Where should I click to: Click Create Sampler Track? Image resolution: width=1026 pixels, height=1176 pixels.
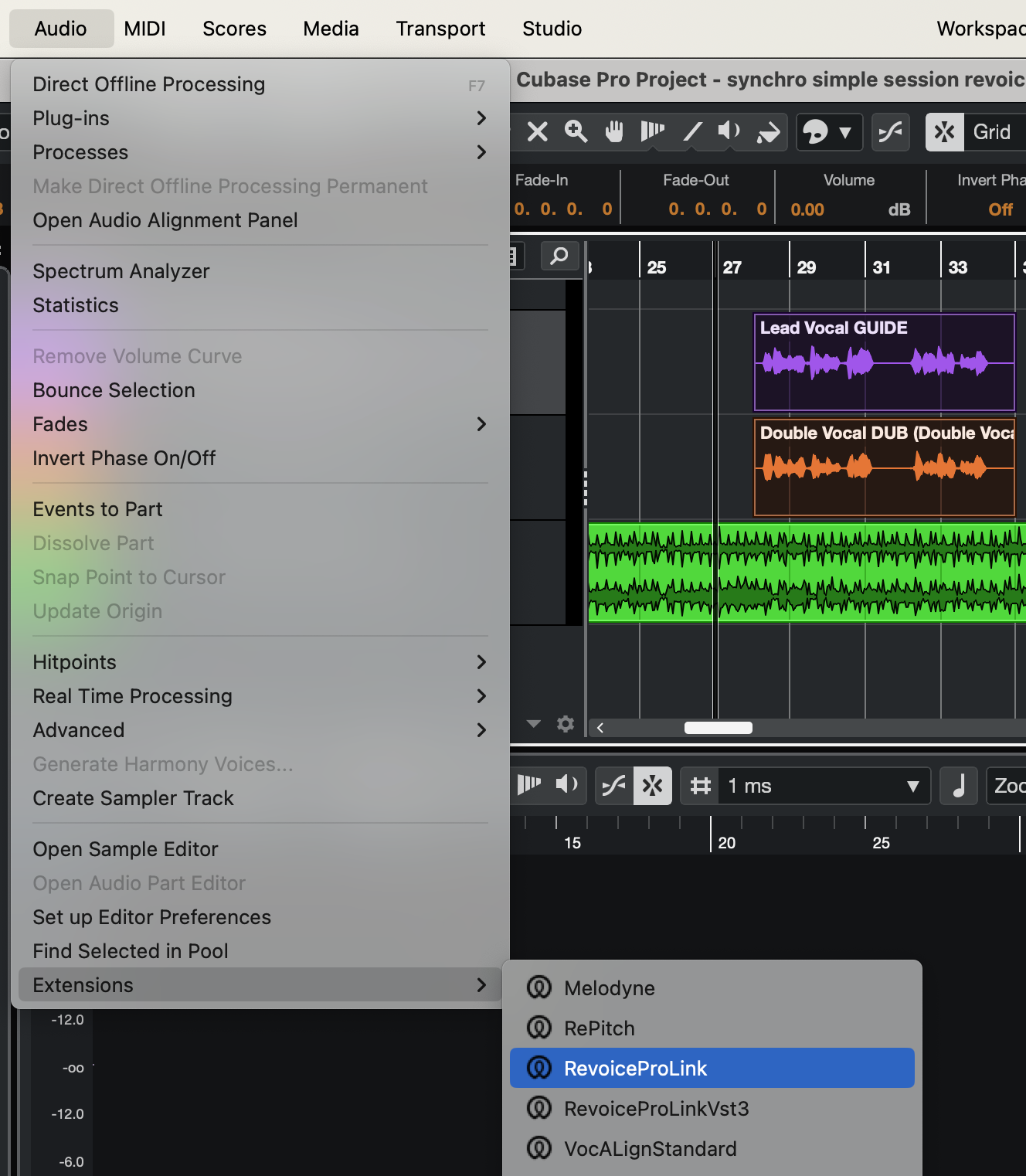coord(133,798)
